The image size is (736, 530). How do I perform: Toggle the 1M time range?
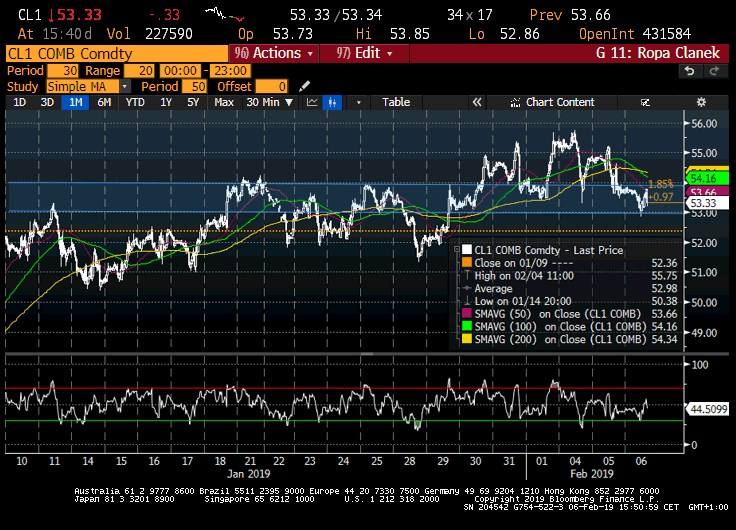coord(75,102)
